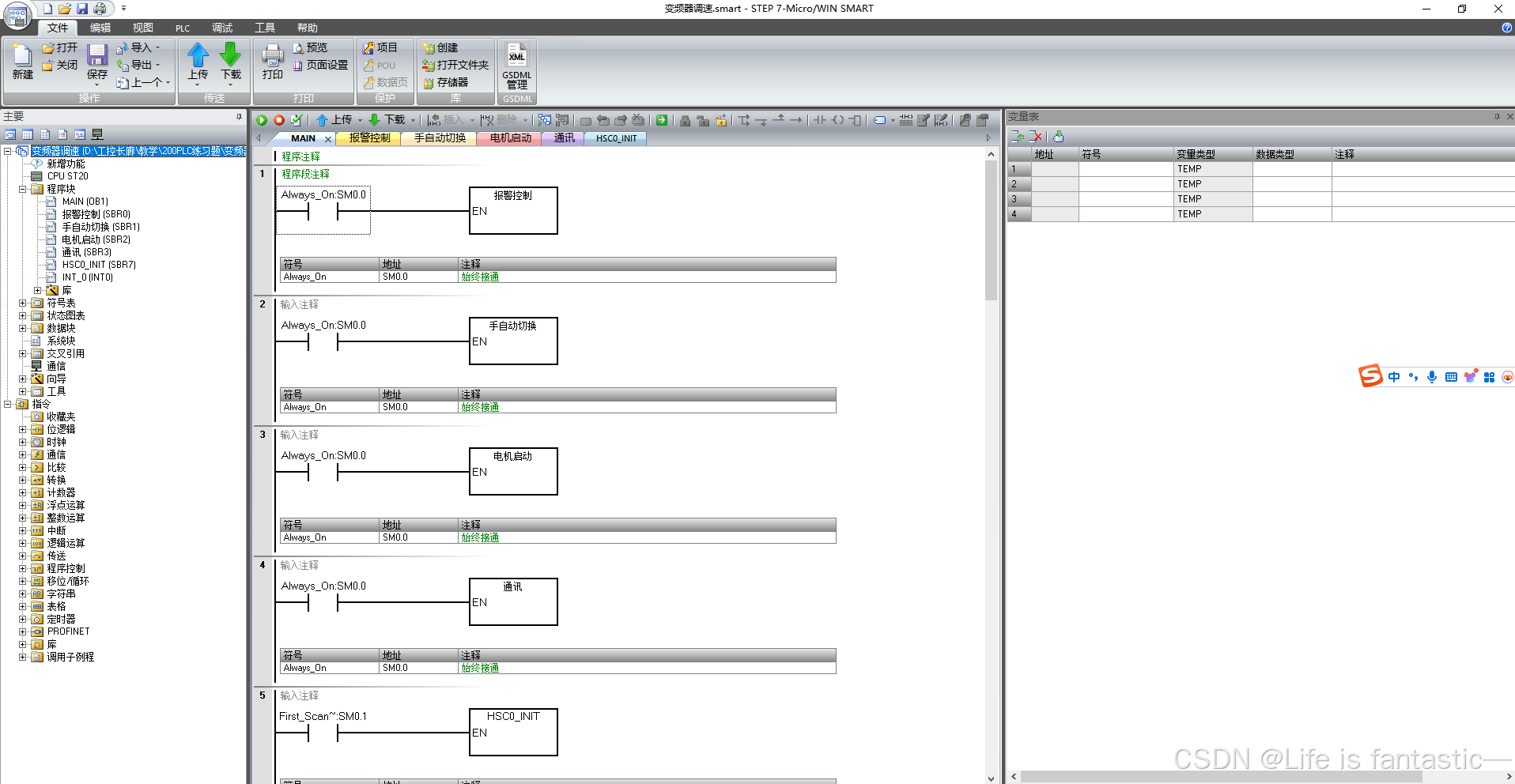Viewport: 1515px width, 784px height.
Task: Click the 打开文件夹 button
Action: (x=455, y=65)
